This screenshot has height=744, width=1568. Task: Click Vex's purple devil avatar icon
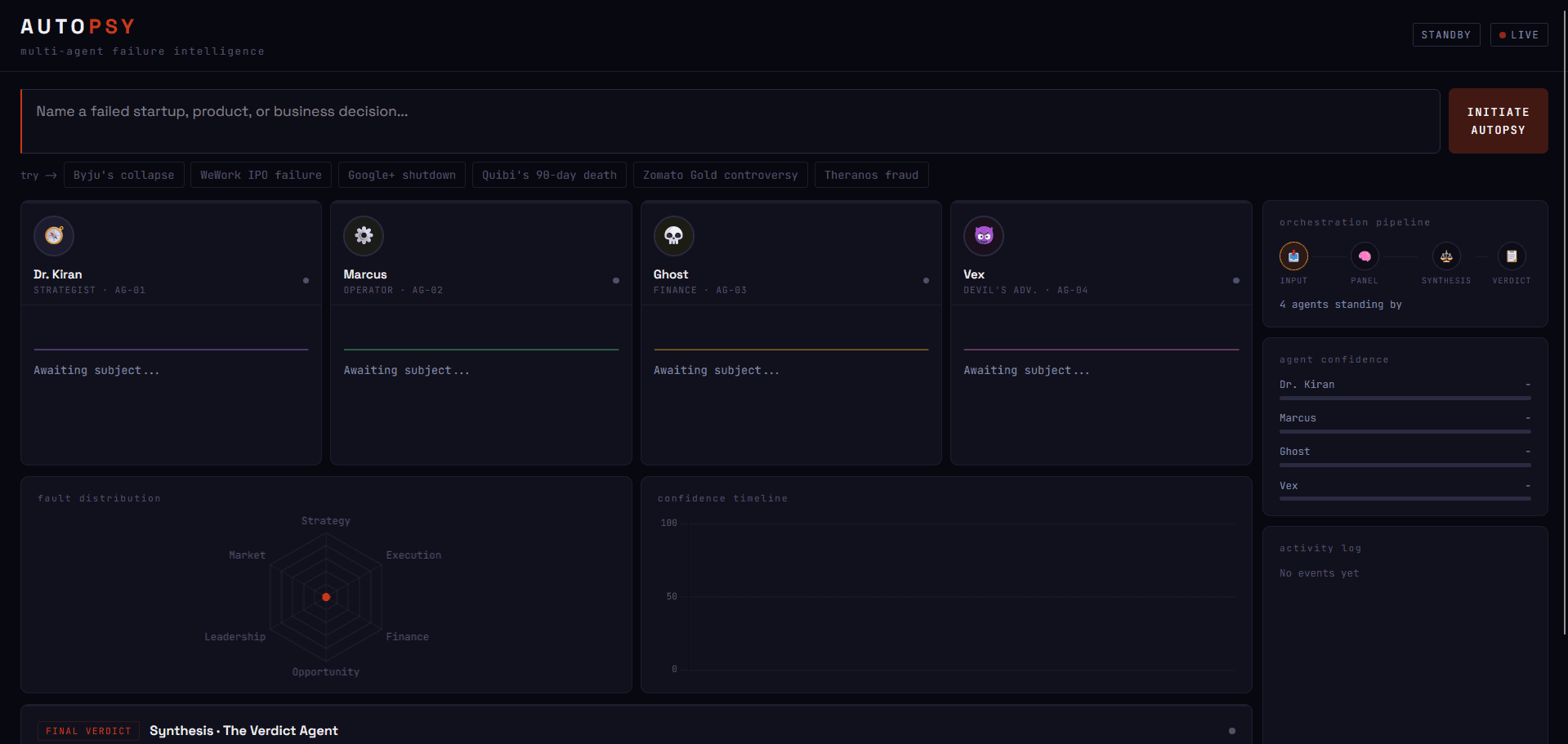(984, 236)
